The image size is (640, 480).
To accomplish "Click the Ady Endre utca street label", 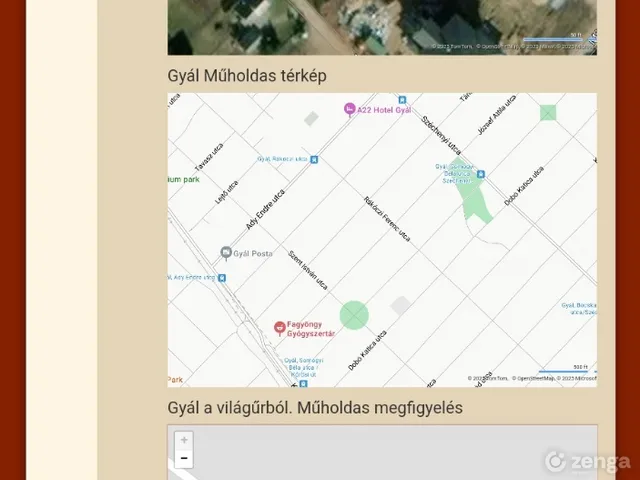I will pos(265,209).
